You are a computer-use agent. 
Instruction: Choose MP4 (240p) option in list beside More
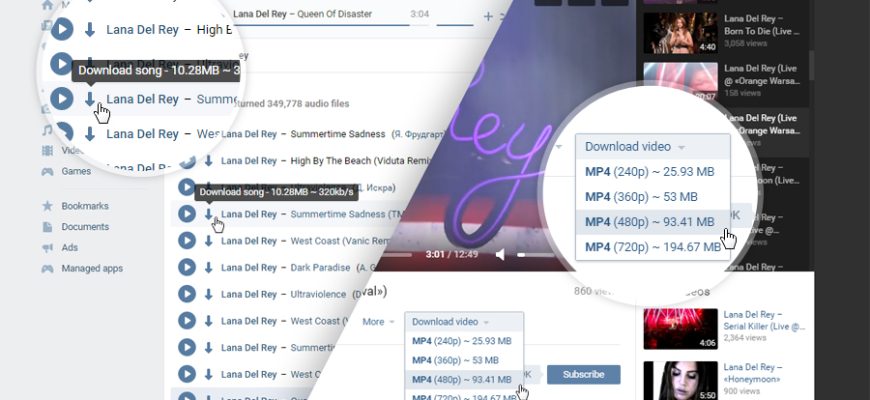pos(462,341)
